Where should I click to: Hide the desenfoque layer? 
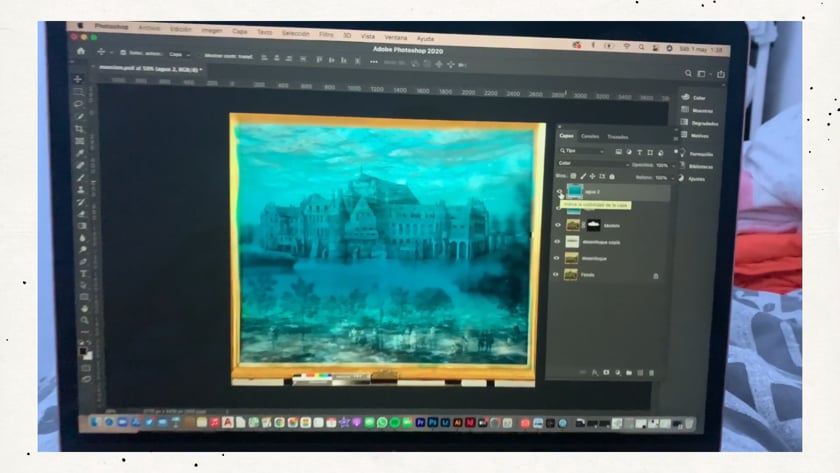(556, 258)
